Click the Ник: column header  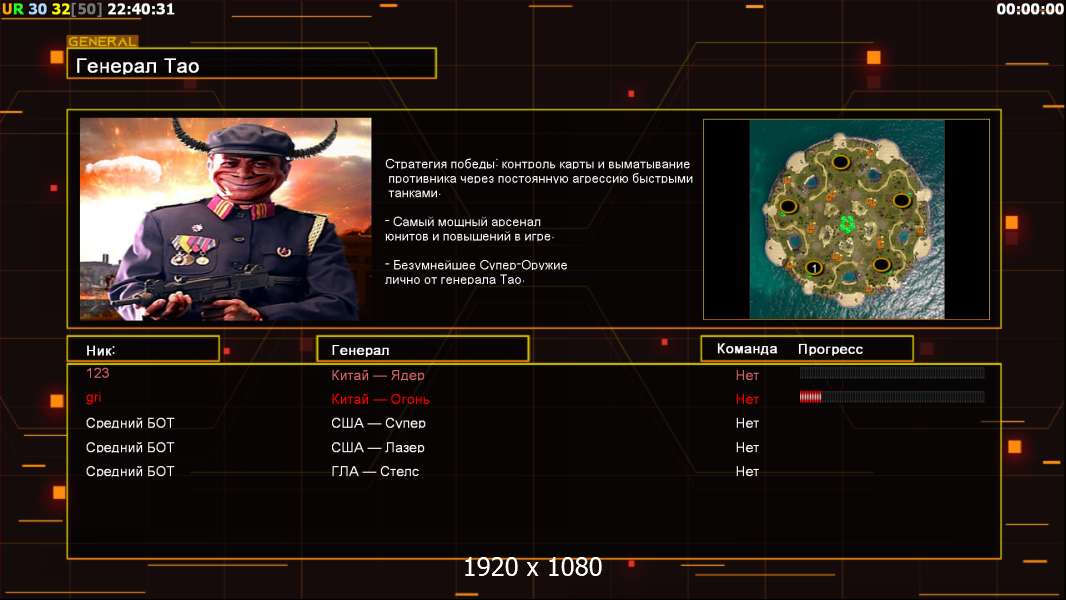(x=143, y=349)
